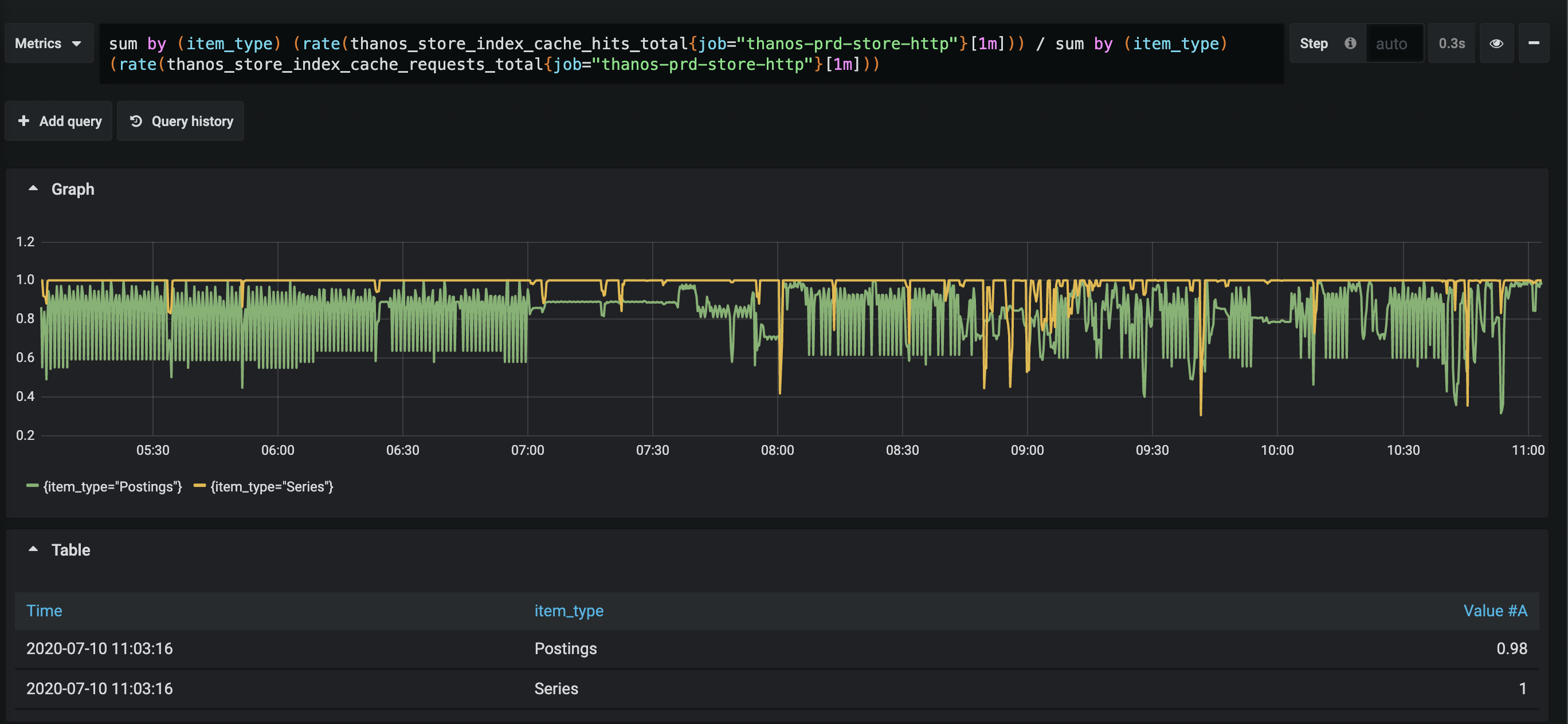Sort table by the Time column

coord(44,611)
